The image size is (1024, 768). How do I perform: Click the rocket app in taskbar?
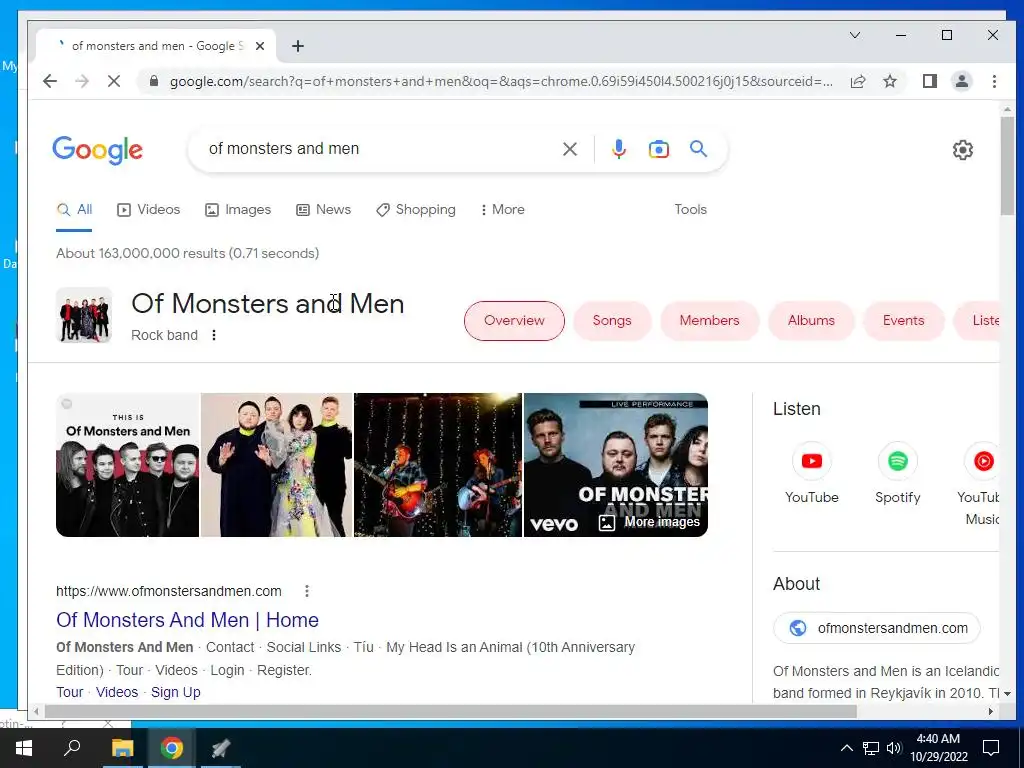221,748
